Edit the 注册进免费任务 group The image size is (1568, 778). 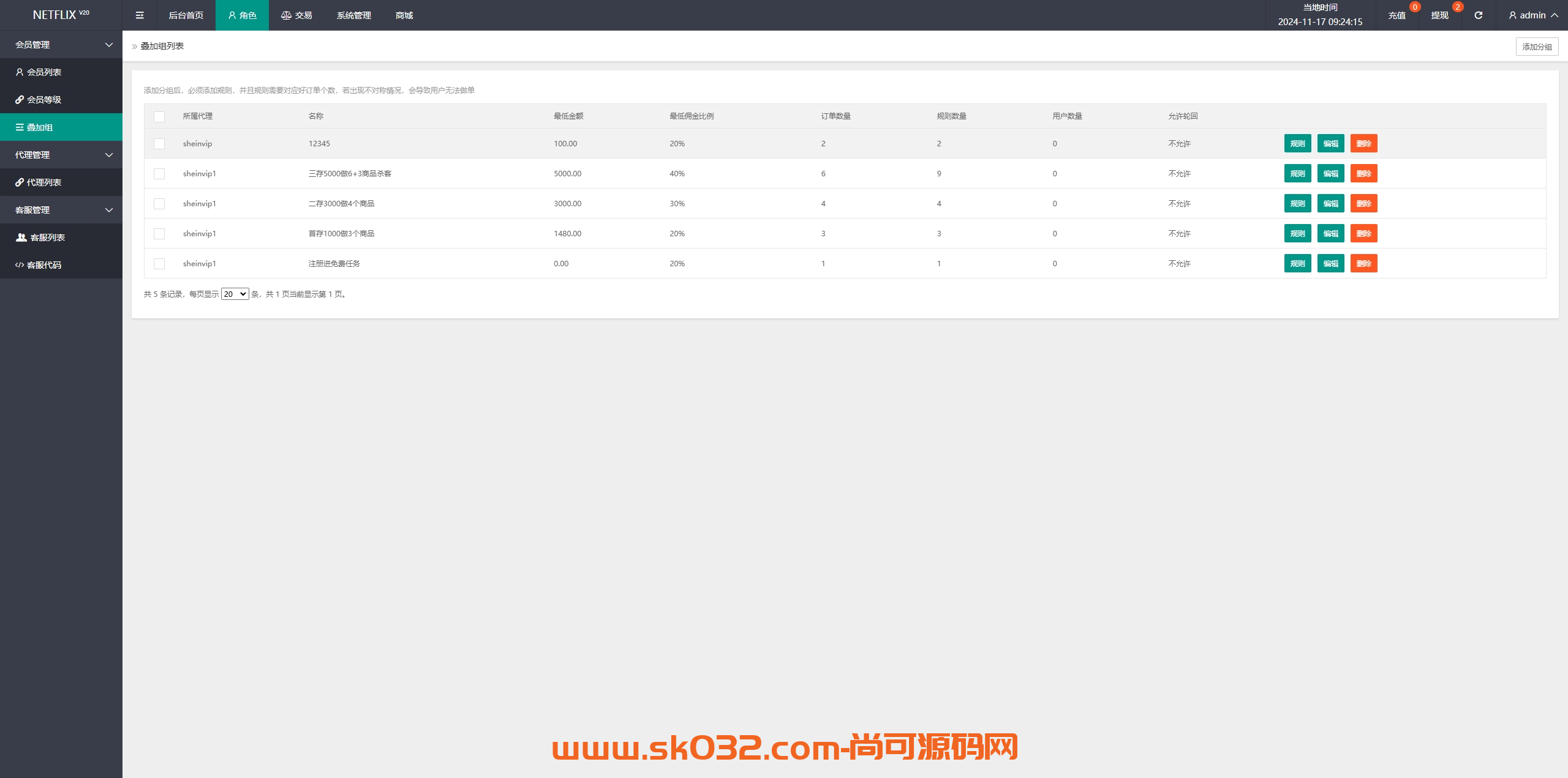[x=1330, y=264]
